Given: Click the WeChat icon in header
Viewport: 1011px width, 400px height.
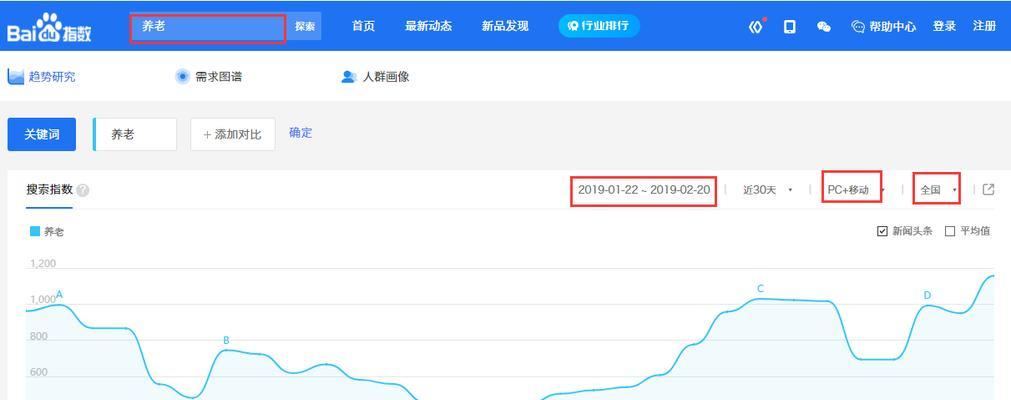Looking at the screenshot, I should pos(823,26).
